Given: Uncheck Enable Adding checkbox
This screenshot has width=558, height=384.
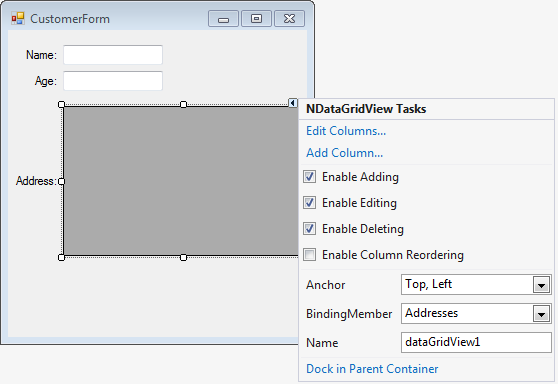Looking at the screenshot, I should [309, 177].
